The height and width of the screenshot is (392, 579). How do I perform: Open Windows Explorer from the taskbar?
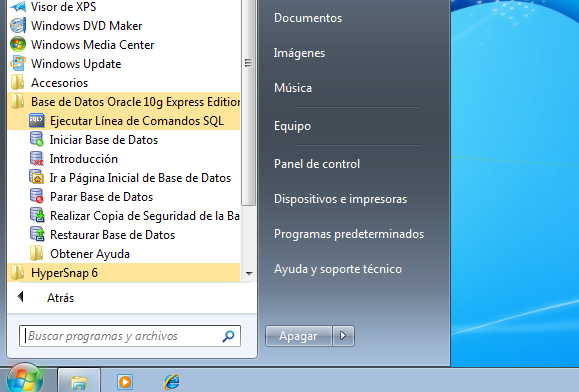(x=79, y=382)
